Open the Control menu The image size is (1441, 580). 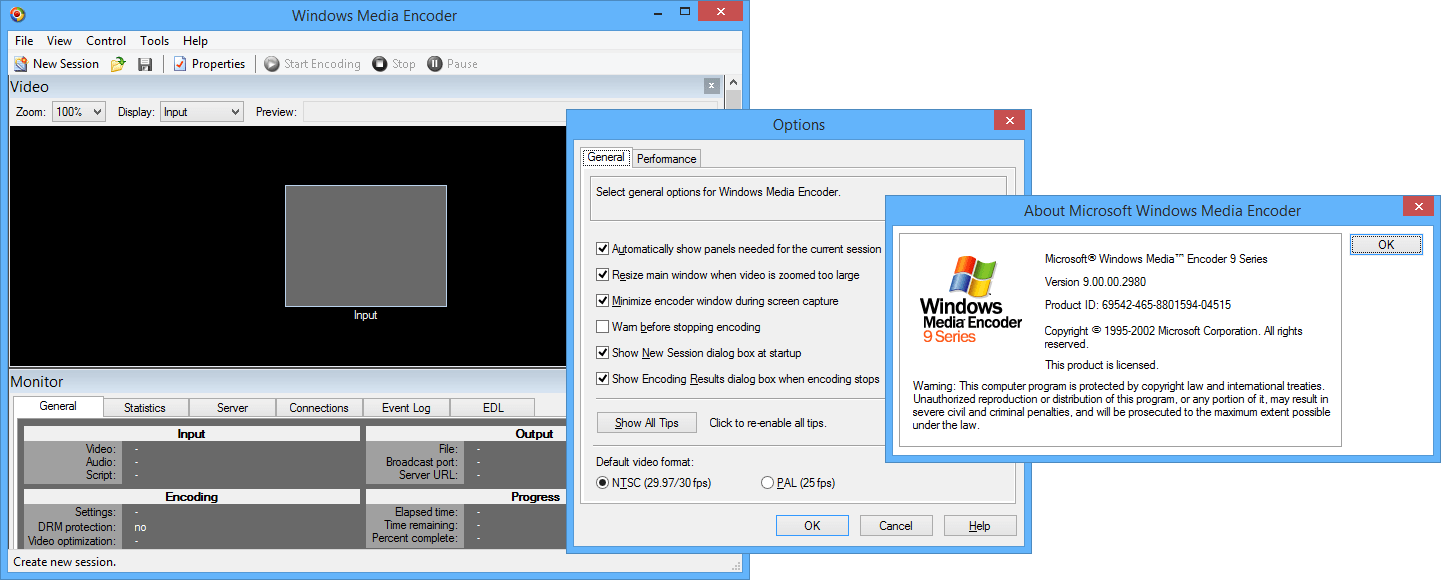[x=105, y=40]
